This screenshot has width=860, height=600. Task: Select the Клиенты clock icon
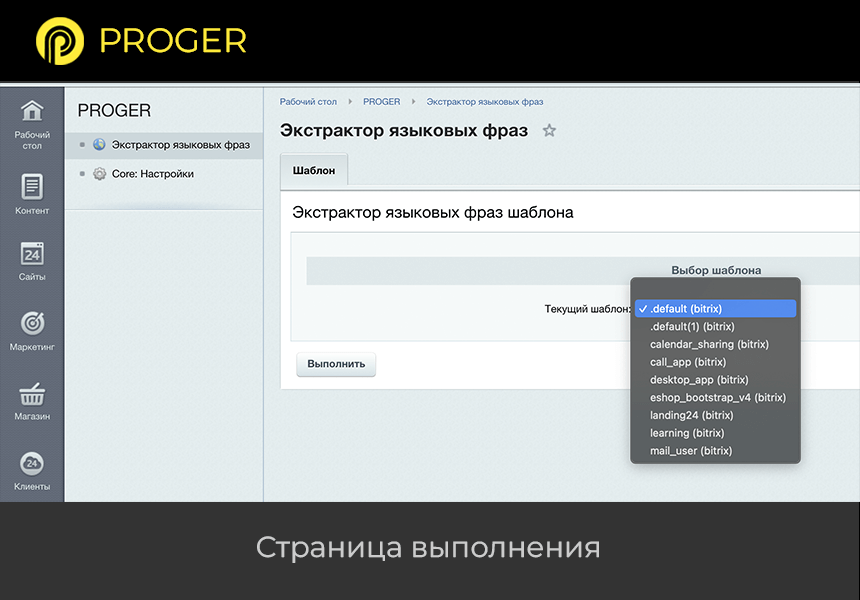point(32,465)
